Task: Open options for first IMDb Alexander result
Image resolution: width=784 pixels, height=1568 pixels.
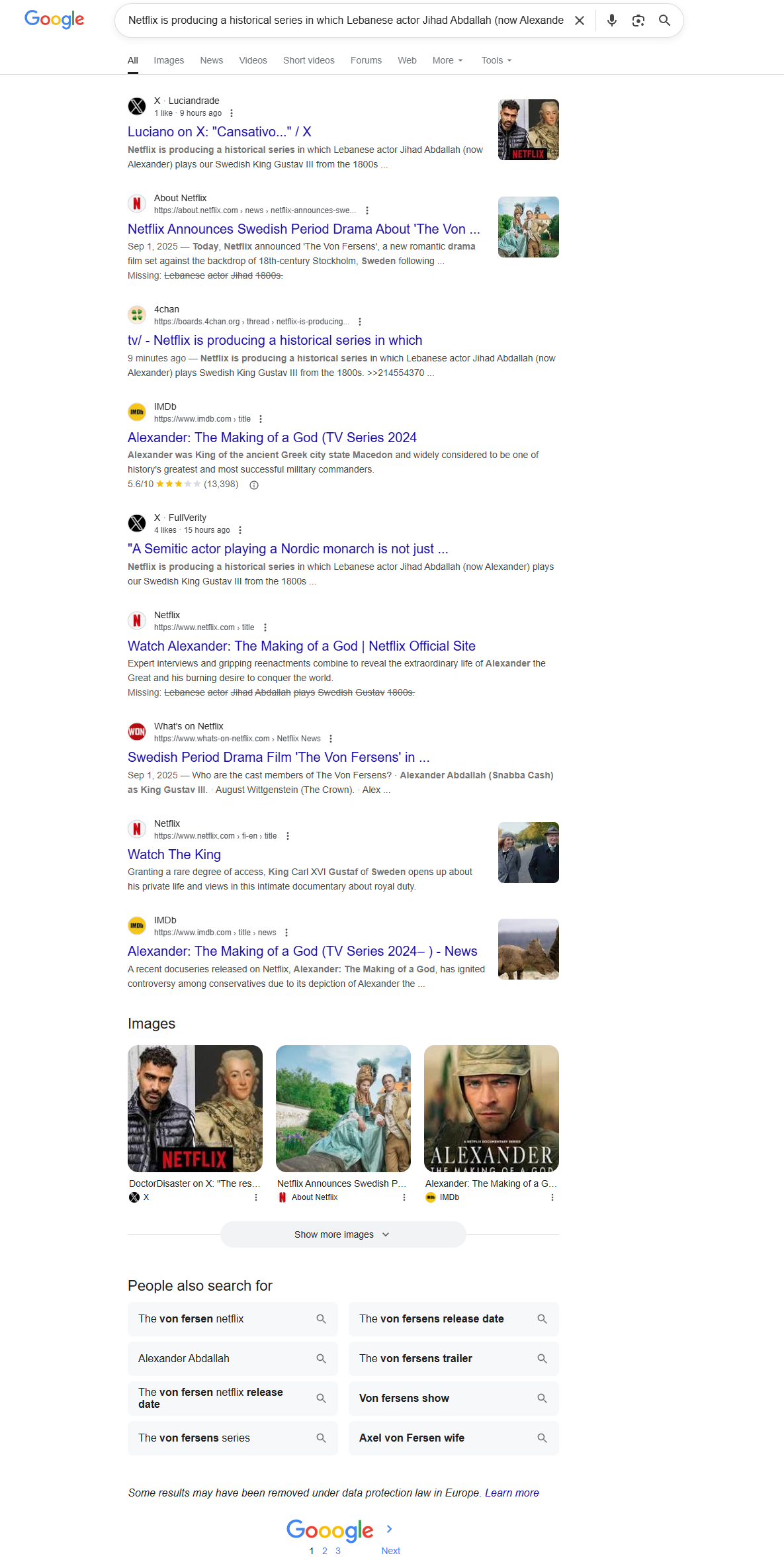Action: coord(261,419)
